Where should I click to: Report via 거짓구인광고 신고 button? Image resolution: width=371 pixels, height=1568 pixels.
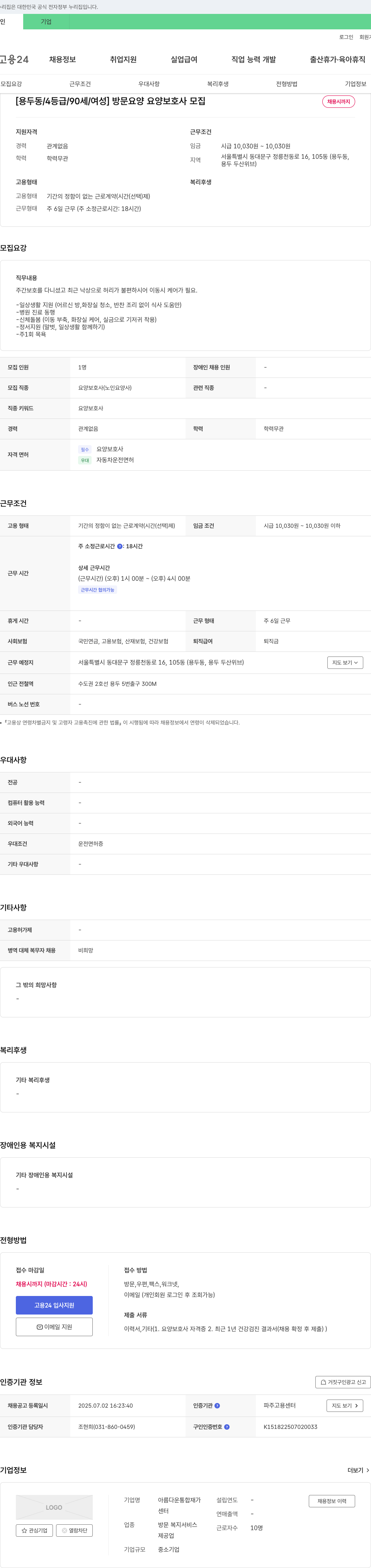pos(343,1382)
